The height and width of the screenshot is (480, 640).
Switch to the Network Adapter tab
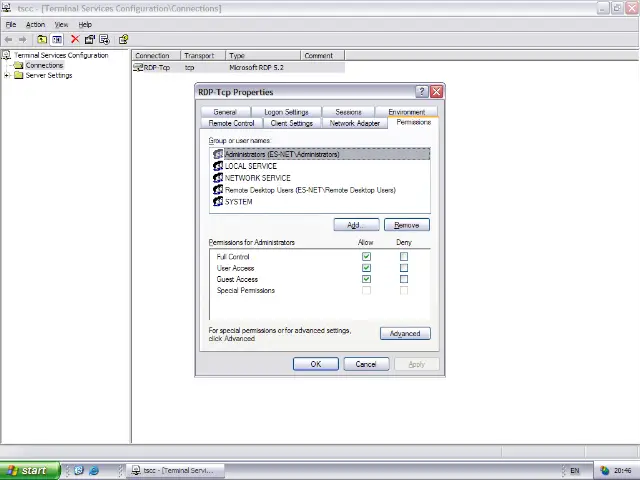tap(355, 123)
